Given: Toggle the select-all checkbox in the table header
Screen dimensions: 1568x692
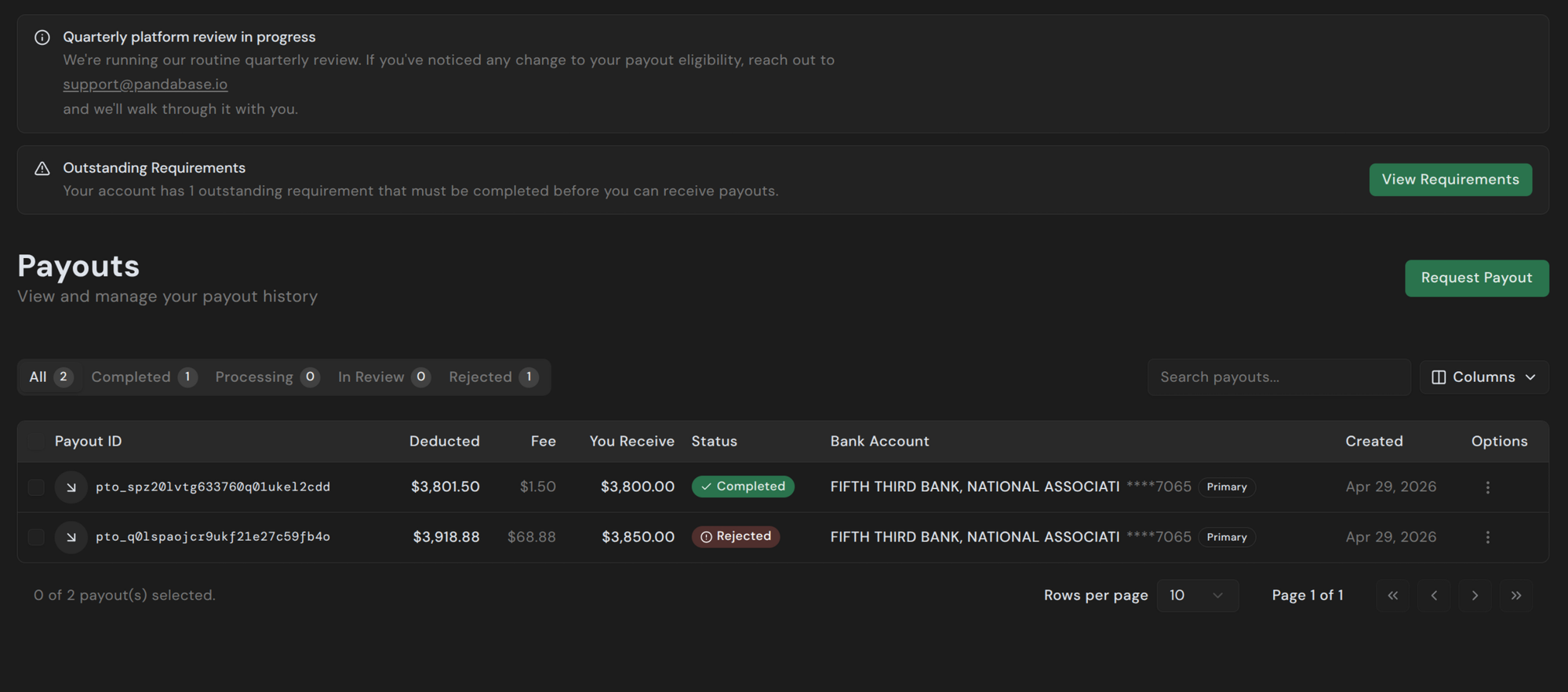Looking at the screenshot, I should (x=36, y=442).
